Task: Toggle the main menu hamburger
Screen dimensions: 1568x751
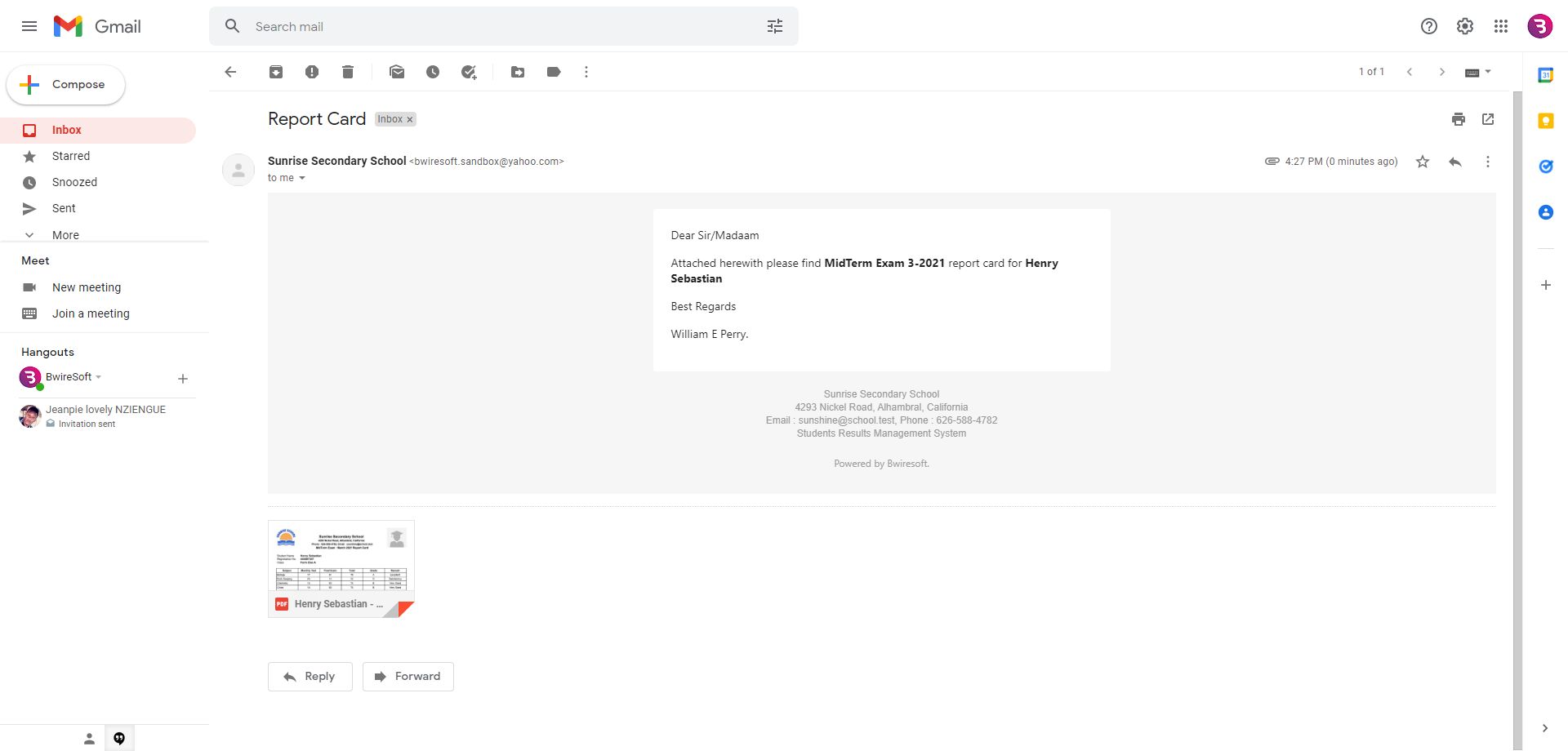Action: point(29,26)
